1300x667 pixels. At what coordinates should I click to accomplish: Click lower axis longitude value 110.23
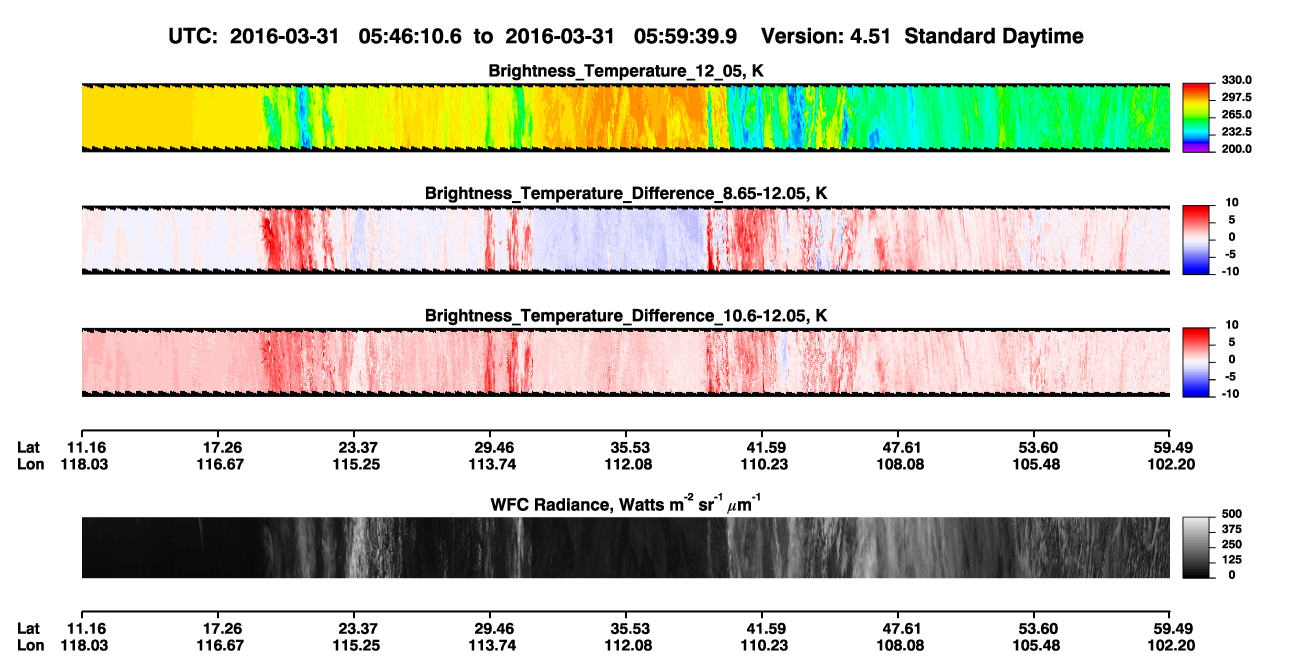pyautogui.click(x=762, y=646)
